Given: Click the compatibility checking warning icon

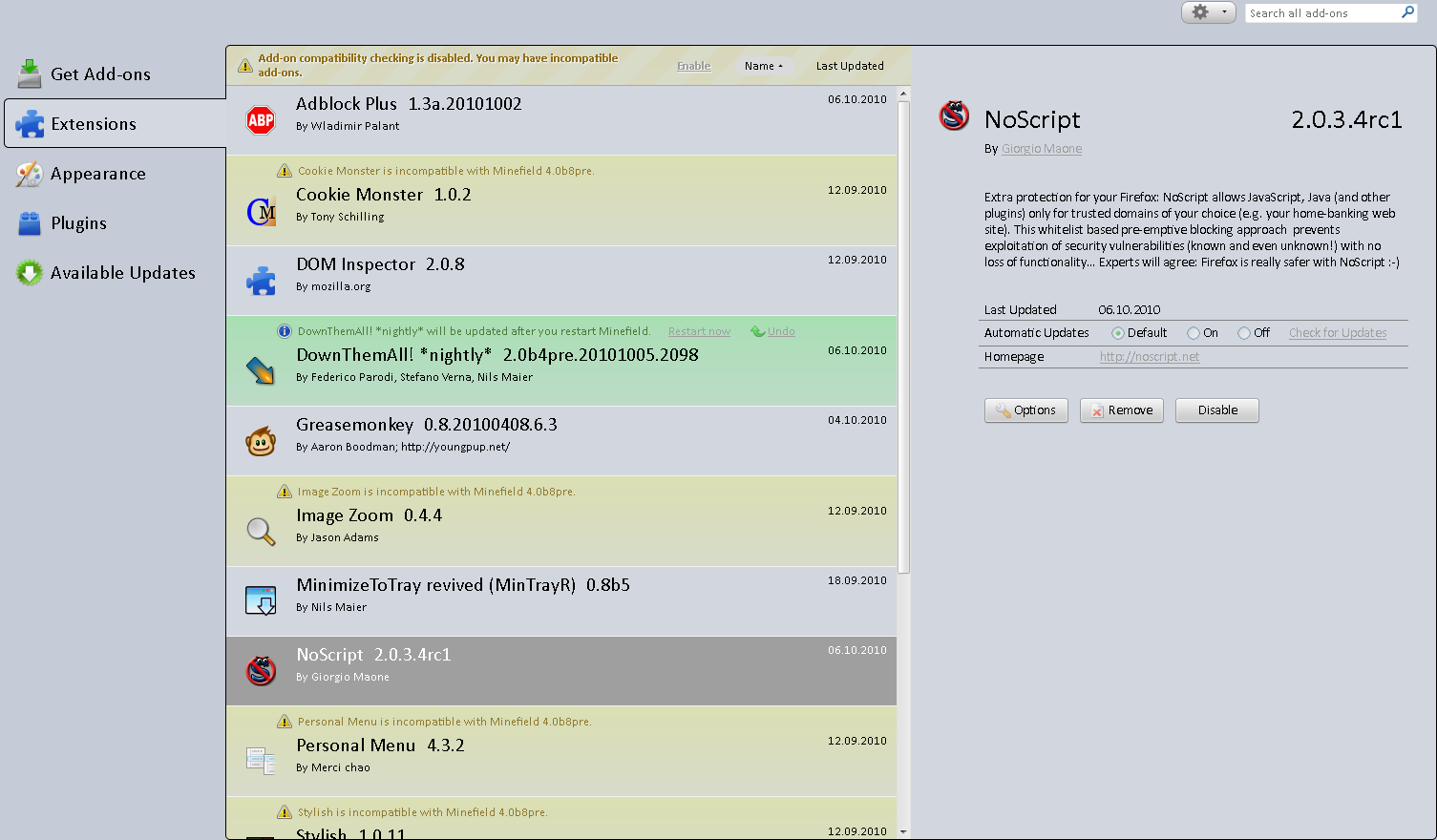Looking at the screenshot, I should tap(245, 66).
